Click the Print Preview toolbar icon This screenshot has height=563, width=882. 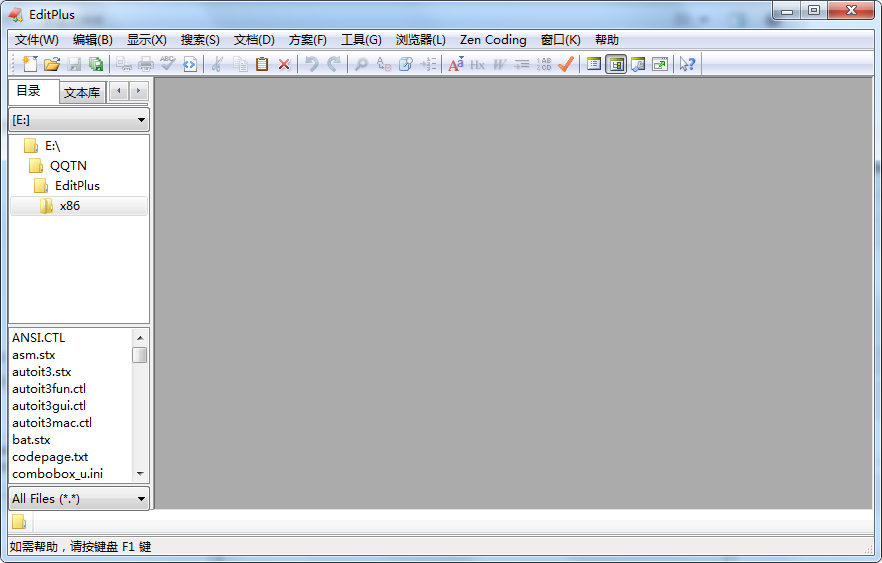pyautogui.click(x=124, y=64)
